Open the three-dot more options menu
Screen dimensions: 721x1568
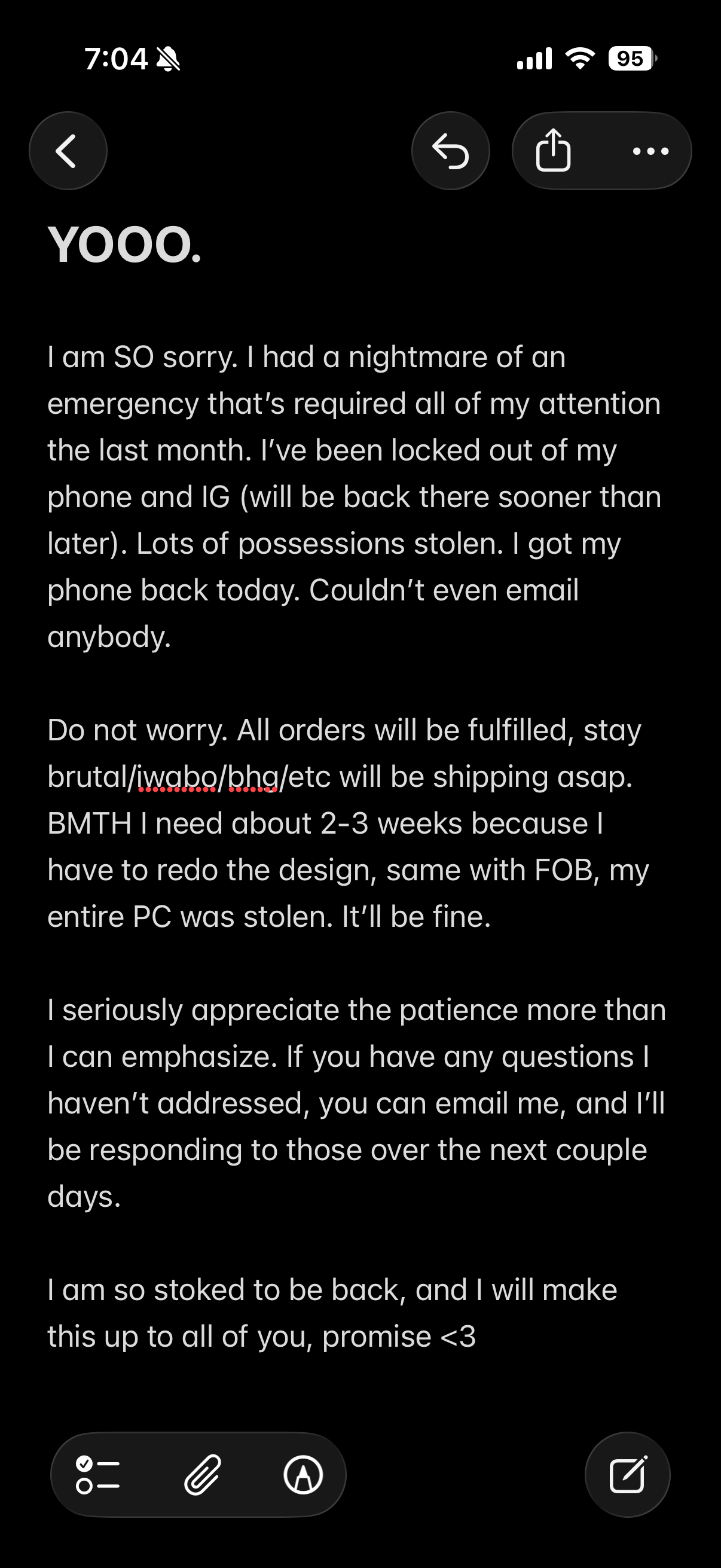click(x=650, y=151)
